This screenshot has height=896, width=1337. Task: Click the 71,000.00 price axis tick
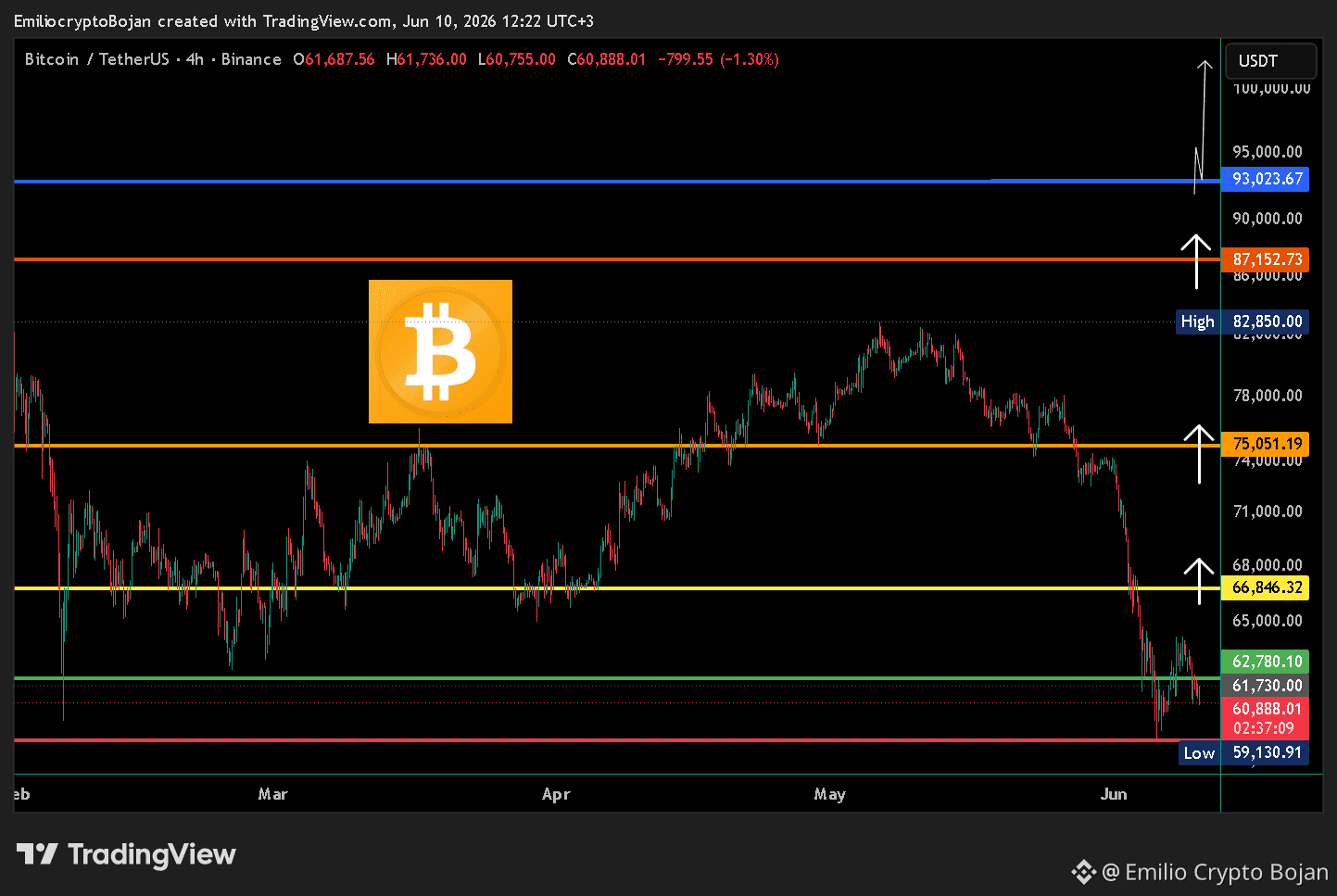click(1267, 511)
